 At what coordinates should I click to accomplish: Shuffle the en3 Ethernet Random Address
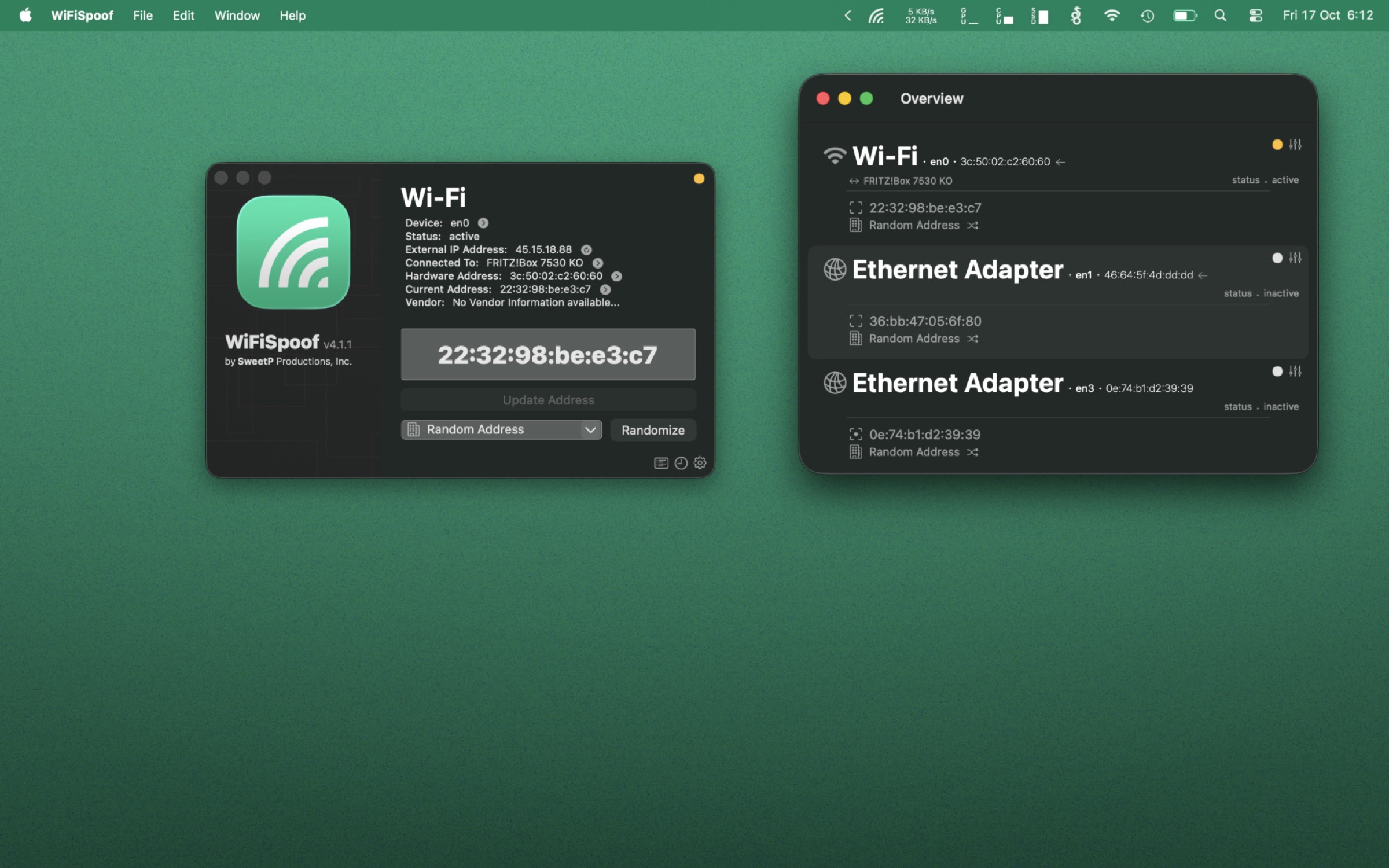[973, 452]
